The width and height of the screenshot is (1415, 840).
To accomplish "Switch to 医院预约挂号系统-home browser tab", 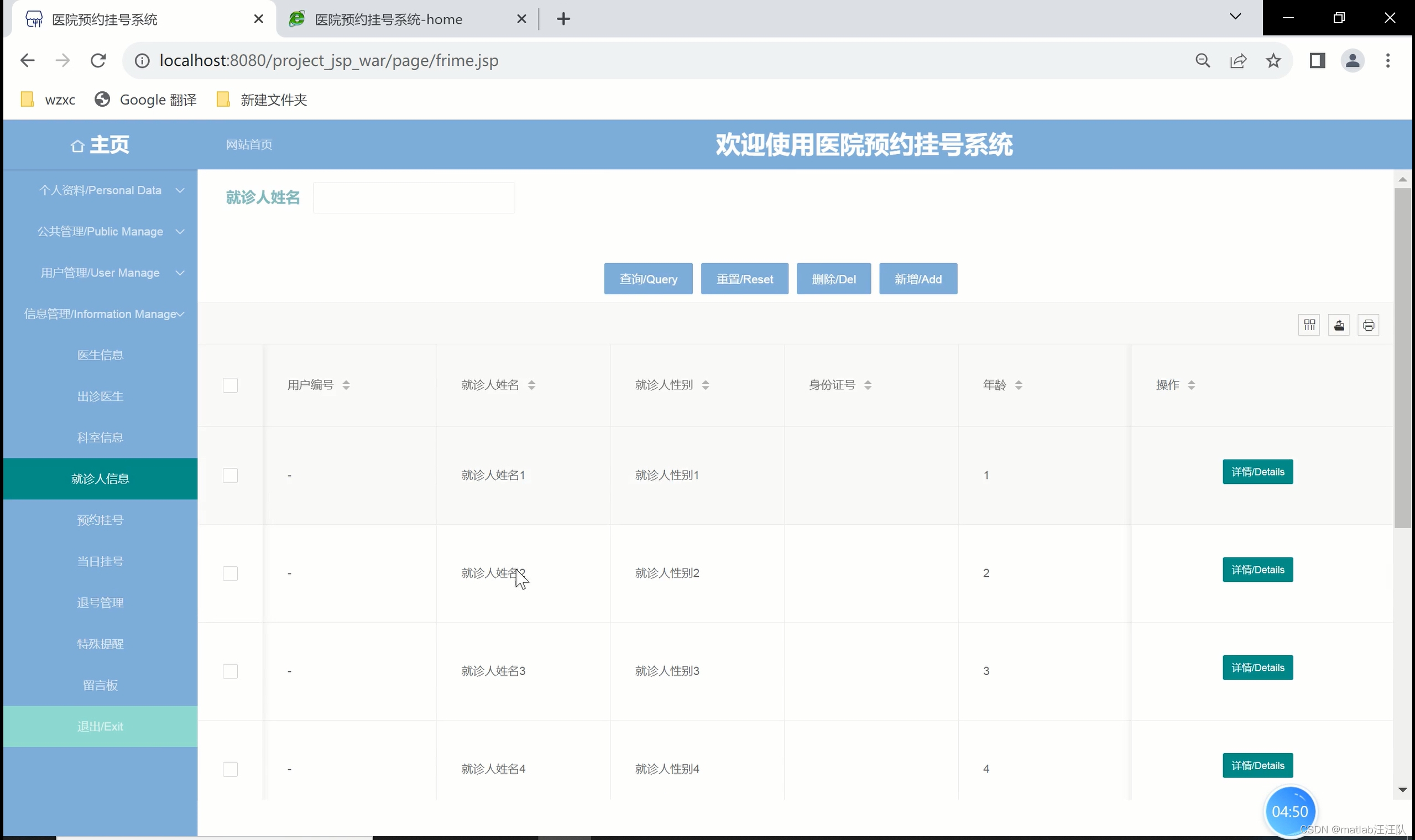I will pyautogui.click(x=388, y=19).
